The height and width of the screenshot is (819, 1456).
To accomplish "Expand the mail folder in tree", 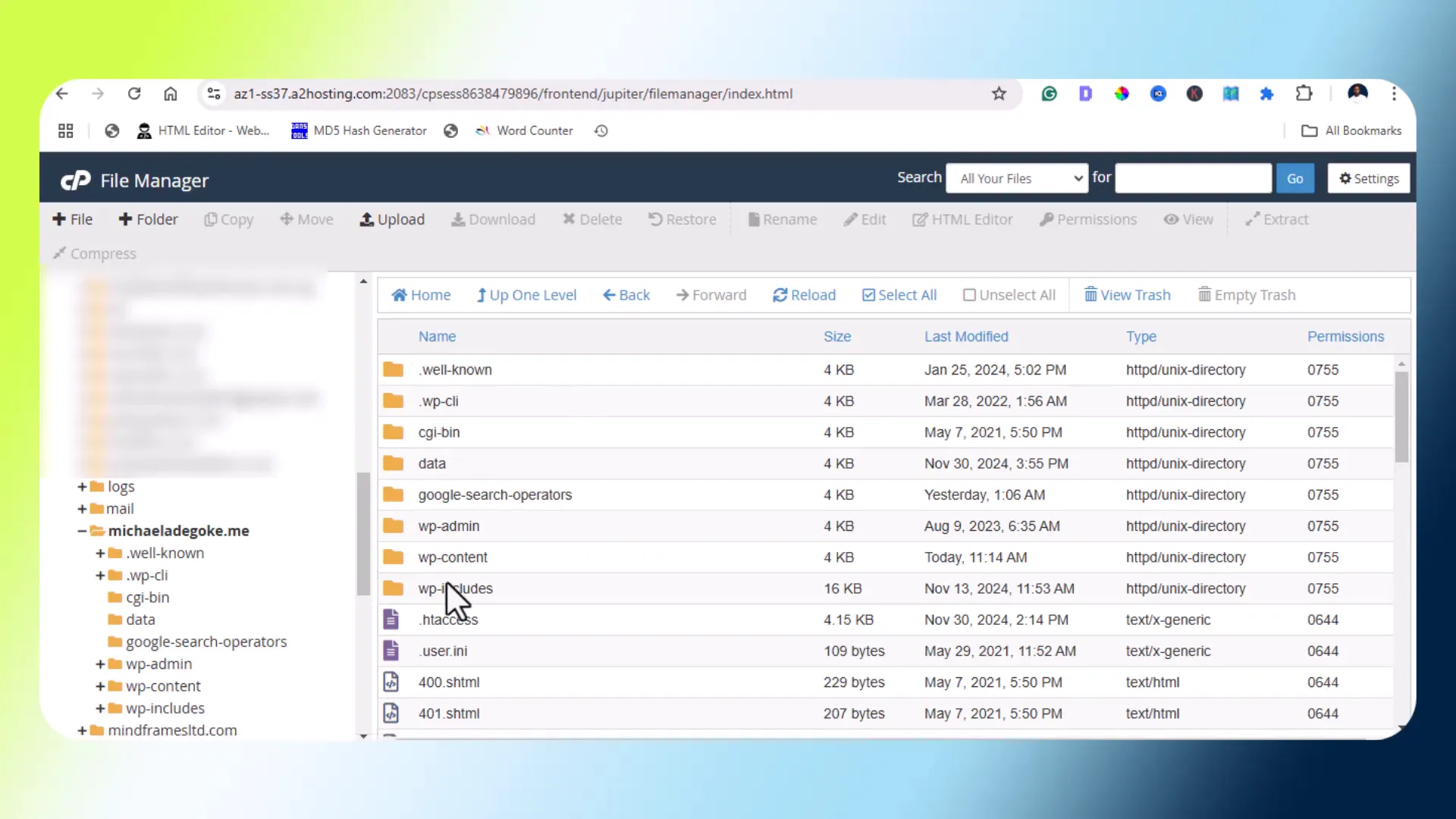I will [82, 509].
